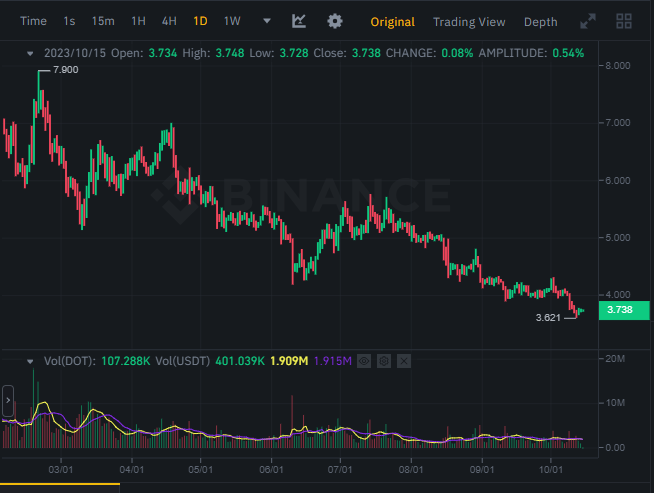
Task: Open the technical indicators chart icon
Action: point(299,21)
